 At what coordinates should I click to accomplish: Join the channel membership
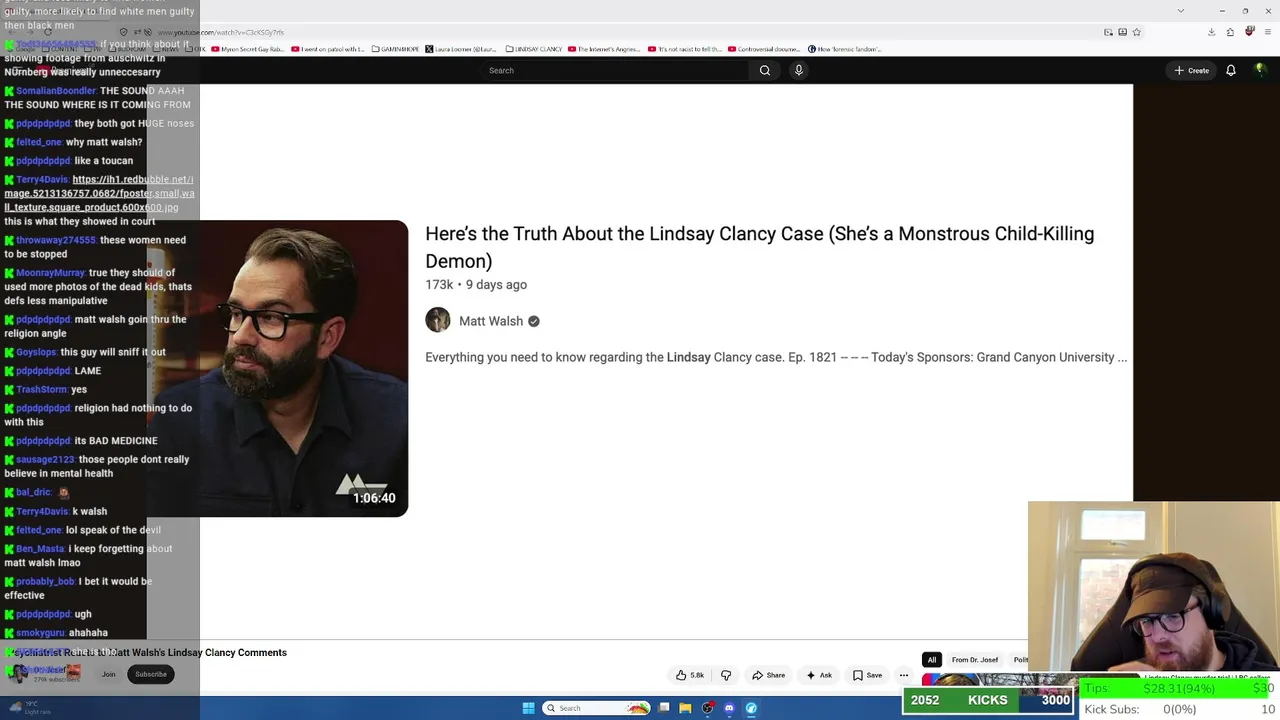pos(108,674)
